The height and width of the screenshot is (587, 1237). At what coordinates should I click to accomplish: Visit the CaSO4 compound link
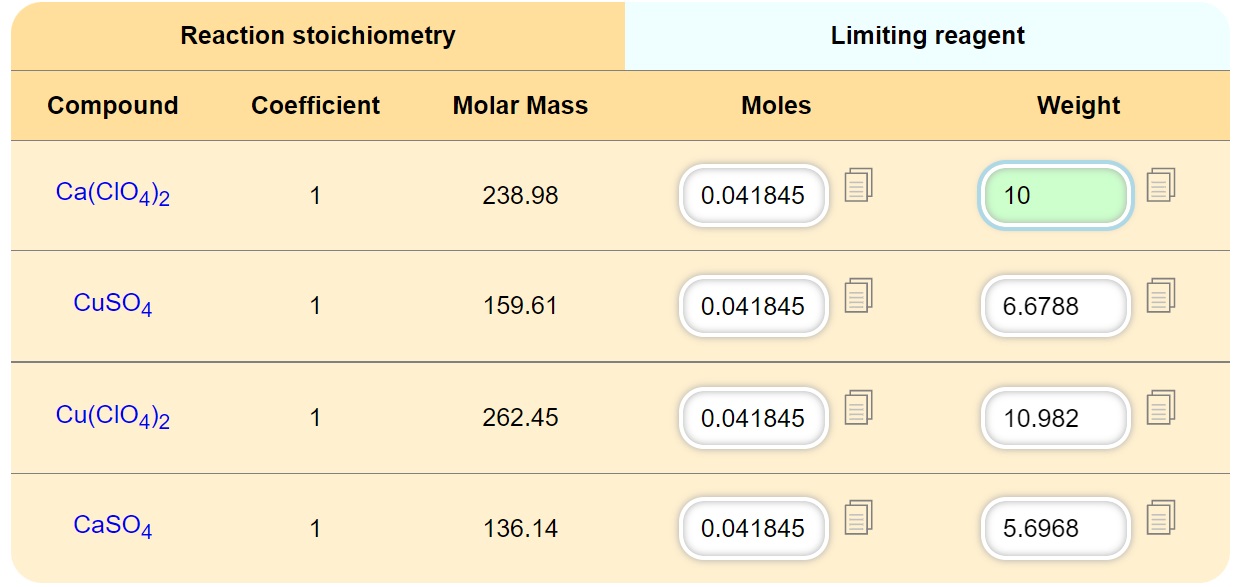(x=113, y=525)
